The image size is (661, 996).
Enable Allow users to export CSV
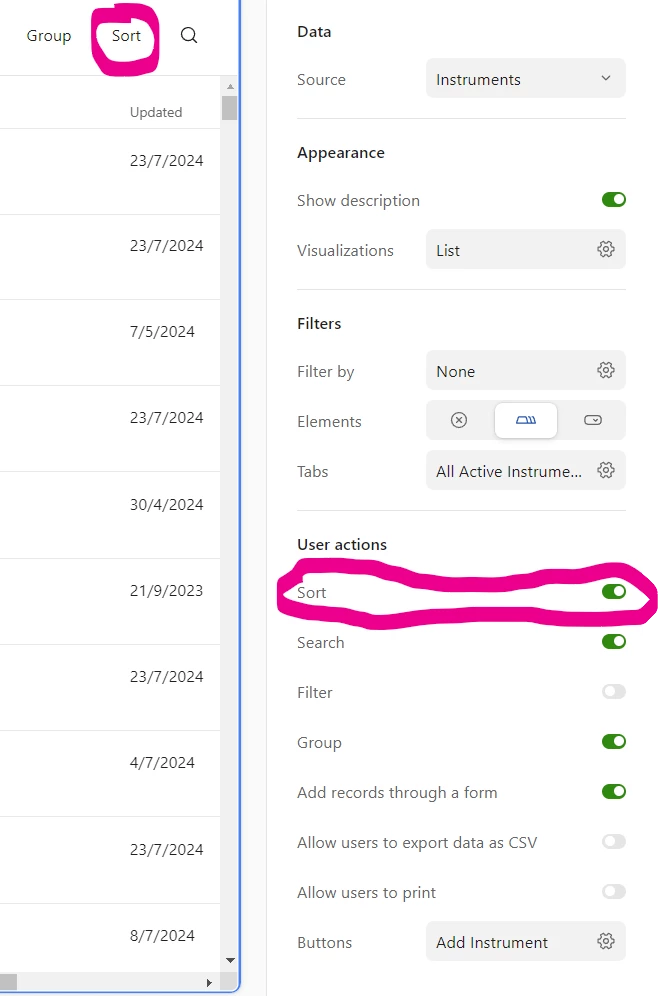614,842
